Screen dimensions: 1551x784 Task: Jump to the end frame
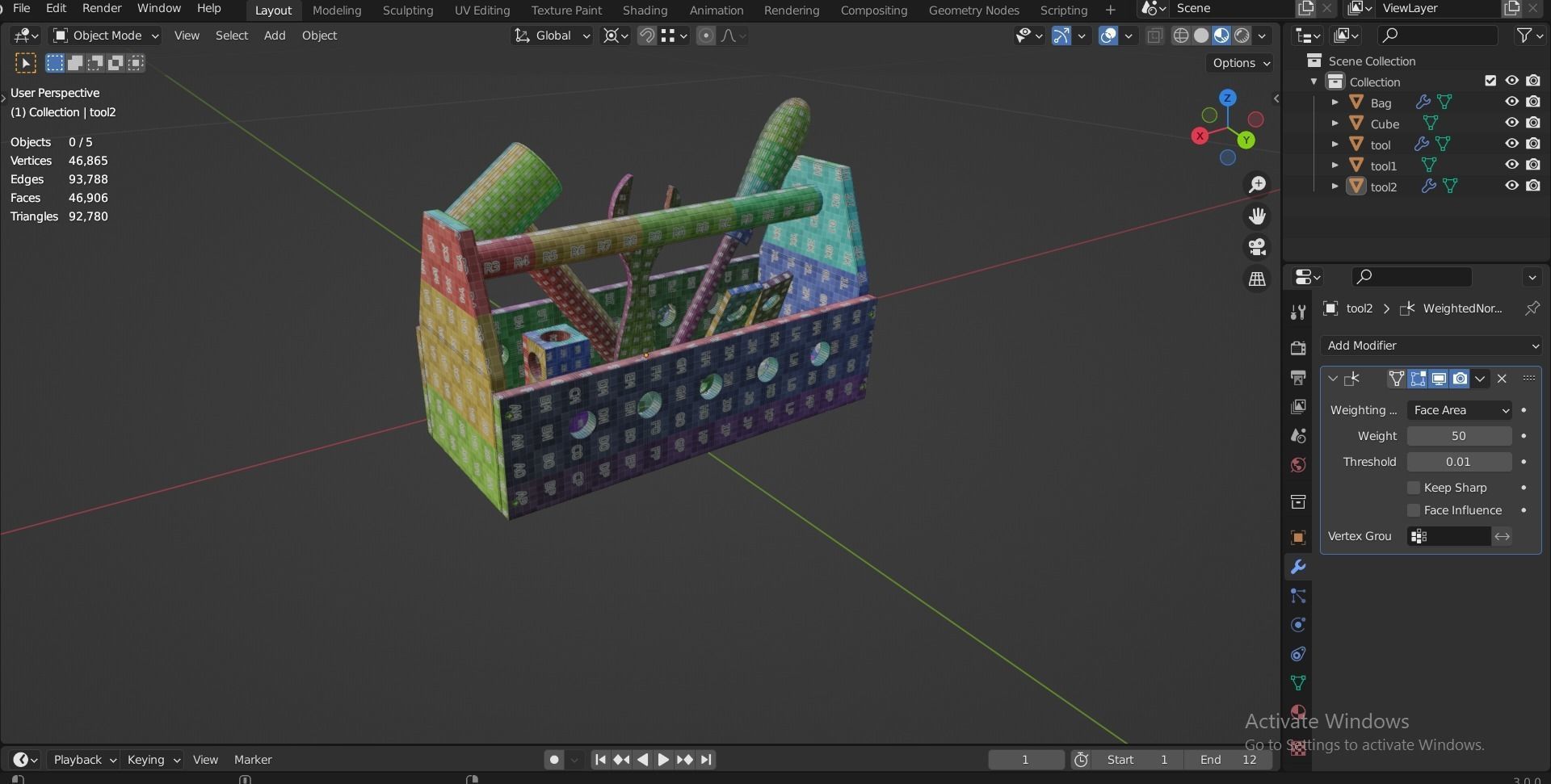tap(707, 760)
